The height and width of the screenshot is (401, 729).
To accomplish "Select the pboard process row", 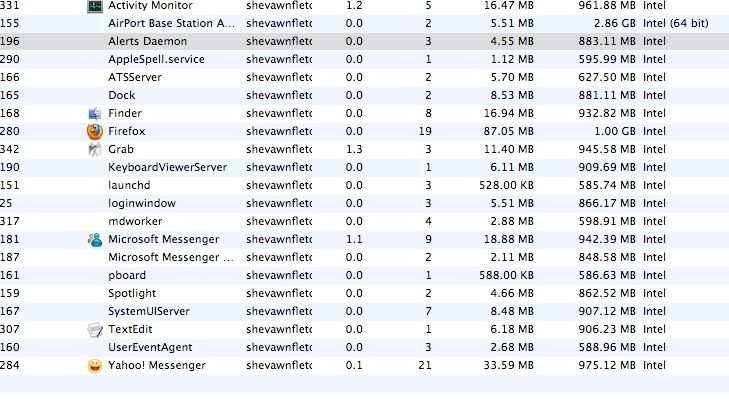I will pyautogui.click(x=127, y=275).
